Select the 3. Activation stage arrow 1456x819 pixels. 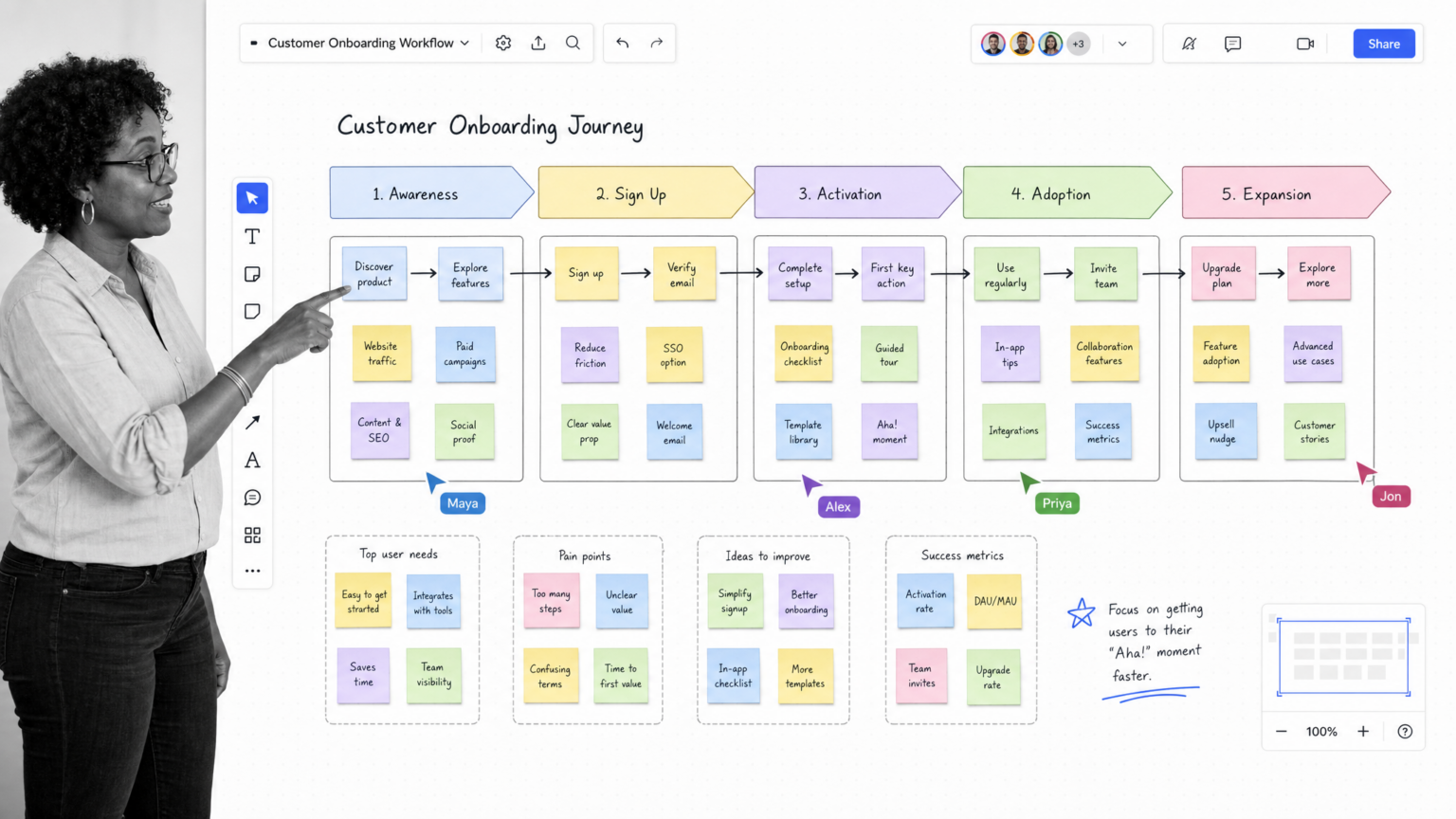point(857,192)
